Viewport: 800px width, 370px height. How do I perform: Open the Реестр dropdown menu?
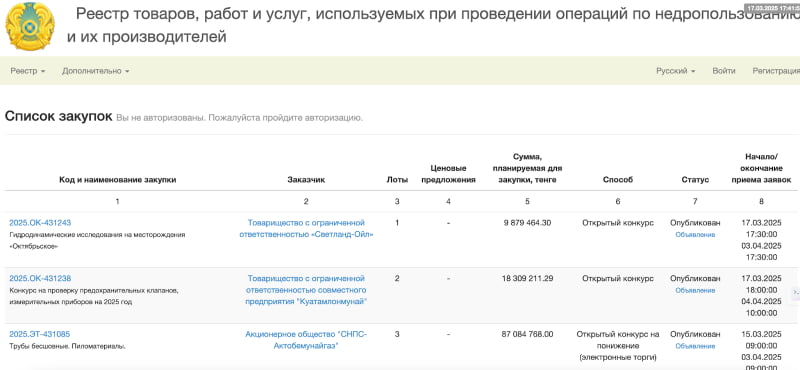pyautogui.click(x=28, y=71)
